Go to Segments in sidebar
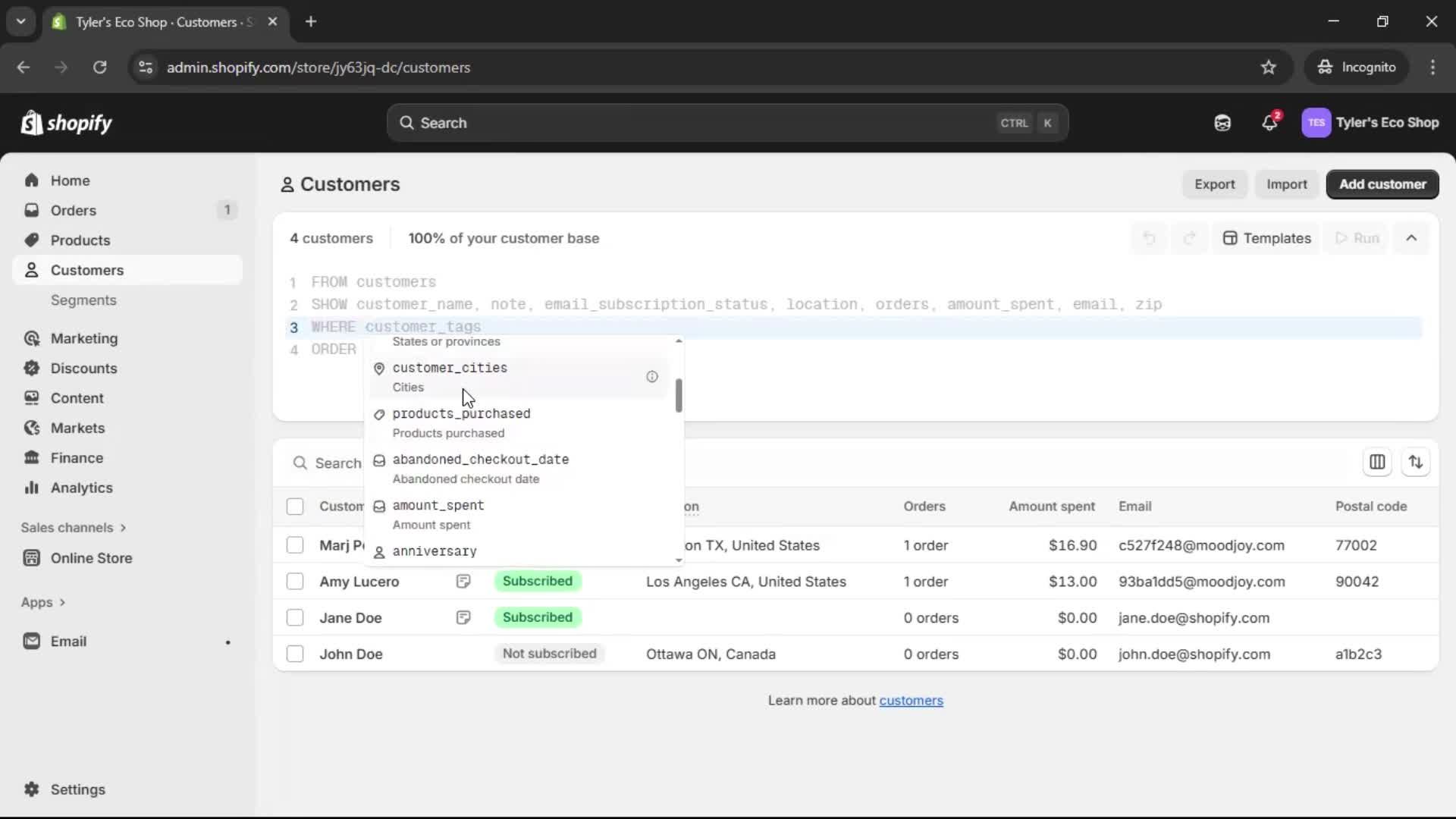 point(83,300)
